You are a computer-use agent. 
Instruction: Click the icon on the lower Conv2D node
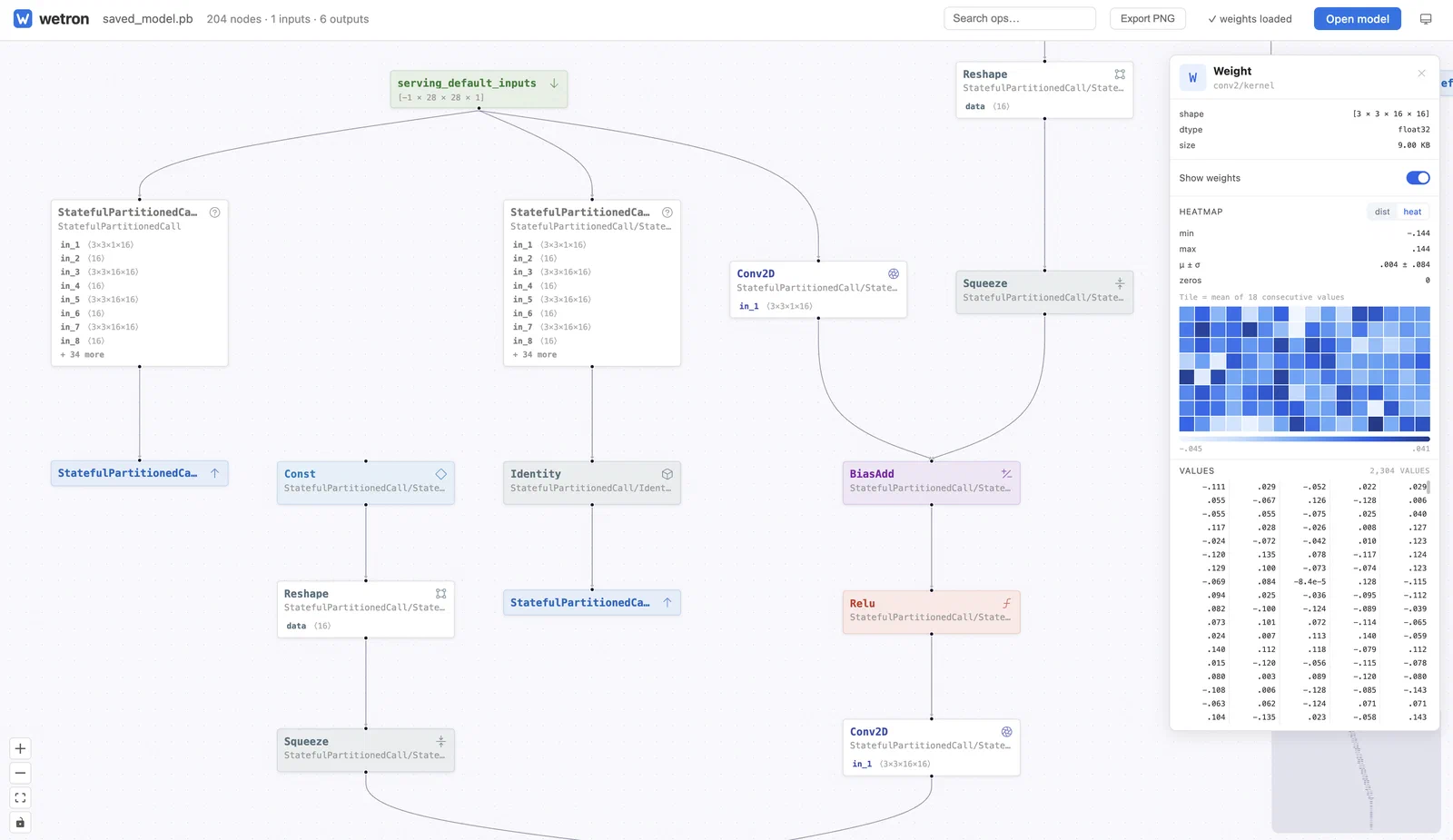(1006, 731)
